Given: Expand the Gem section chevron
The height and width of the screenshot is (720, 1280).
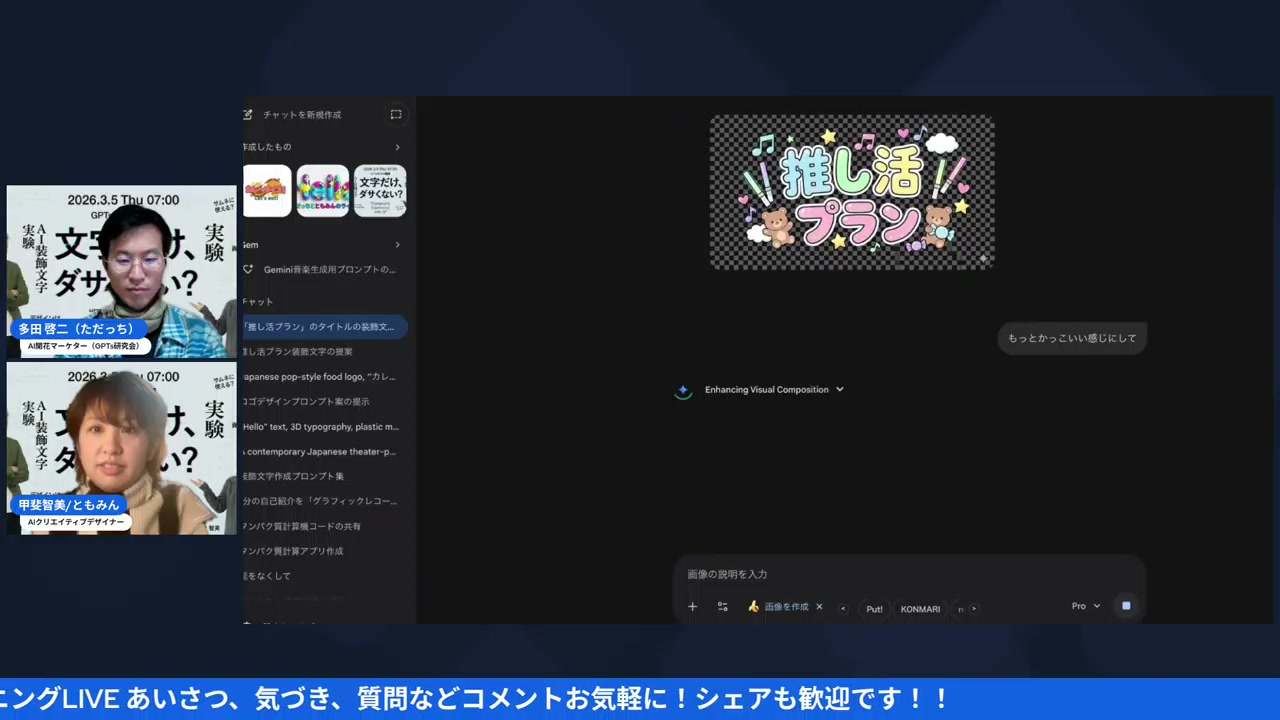Looking at the screenshot, I should point(397,244).
